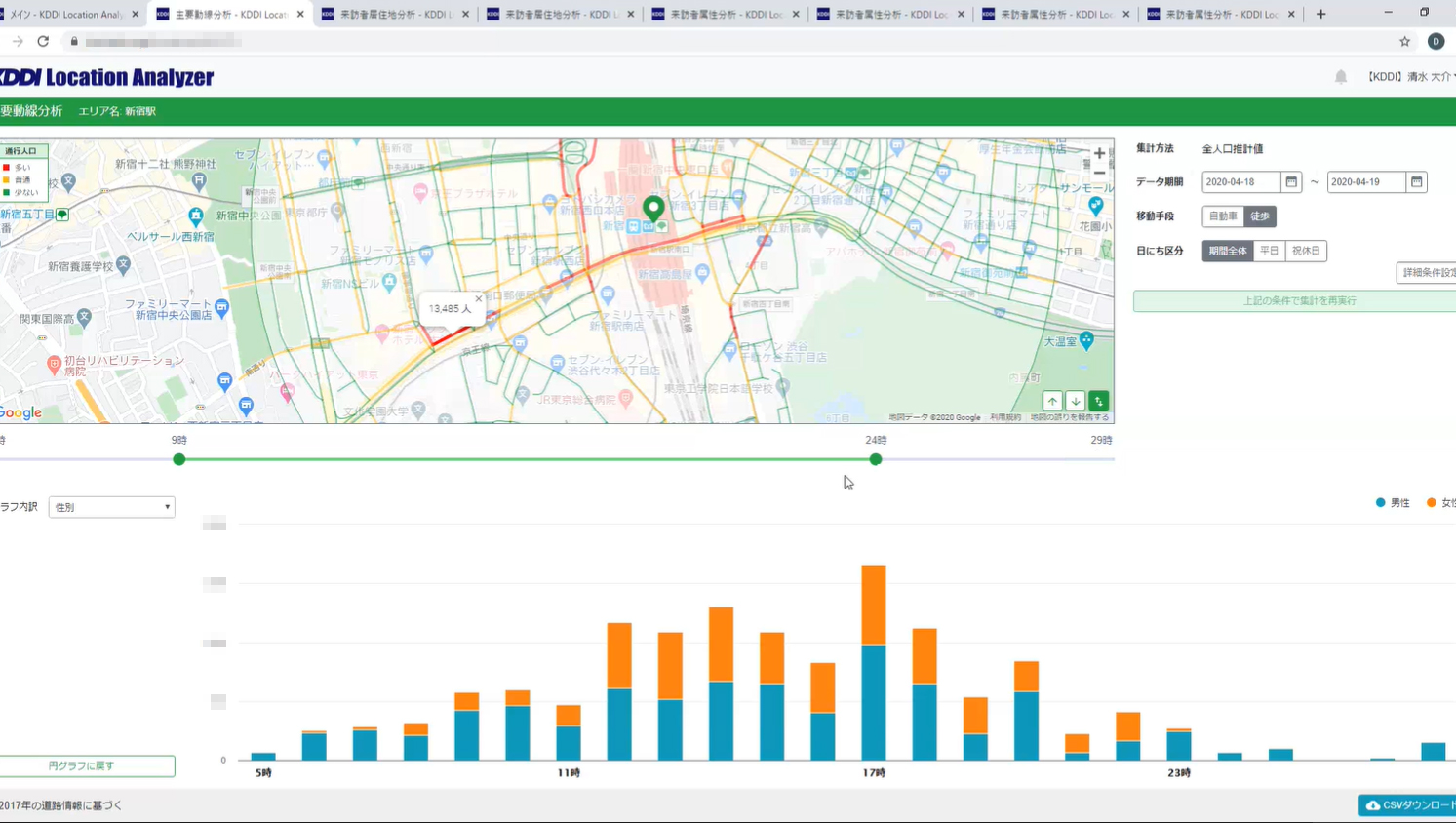Viewport: 1456px width, 823px height.
Task: Click 新宿五丁目 station marker on the map
Action: [62, 215]
